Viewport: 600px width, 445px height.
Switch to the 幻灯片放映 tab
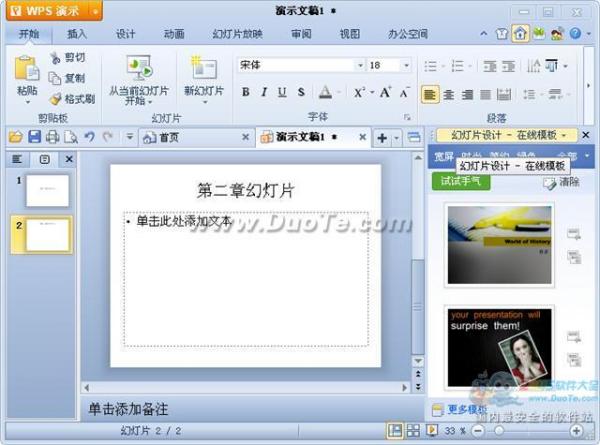point(238,34)
